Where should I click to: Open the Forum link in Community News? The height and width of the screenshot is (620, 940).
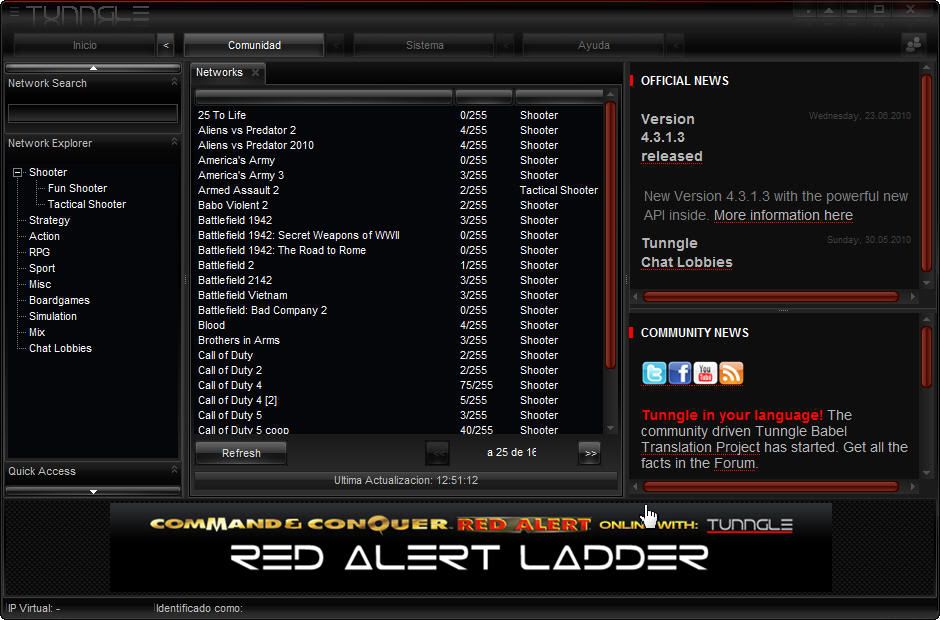[x=734, y=464]
